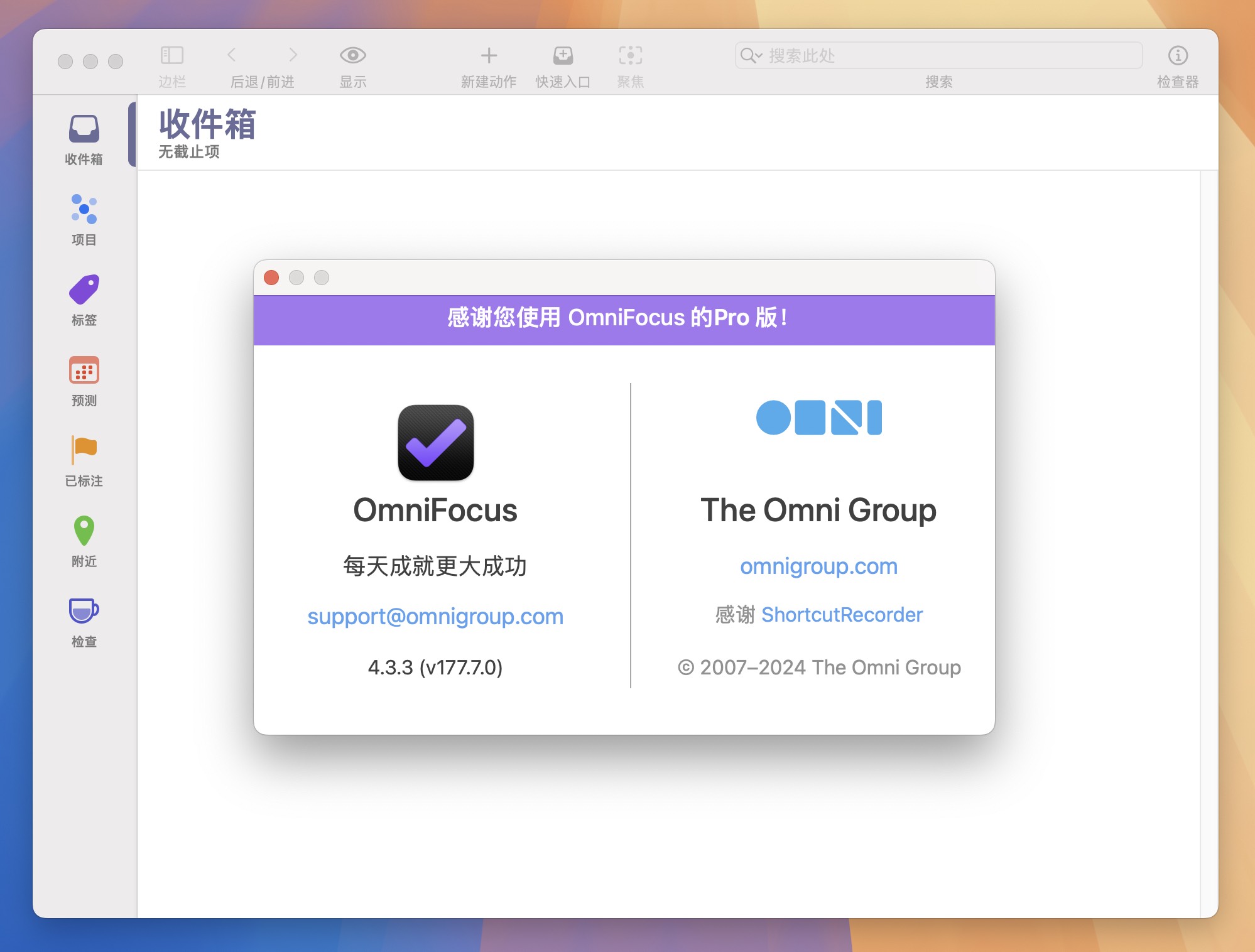Click the © 2007–2024 The Omni Group text
Screen dimensions: 1255x952
pyautogui.click(x=819, y=668)
